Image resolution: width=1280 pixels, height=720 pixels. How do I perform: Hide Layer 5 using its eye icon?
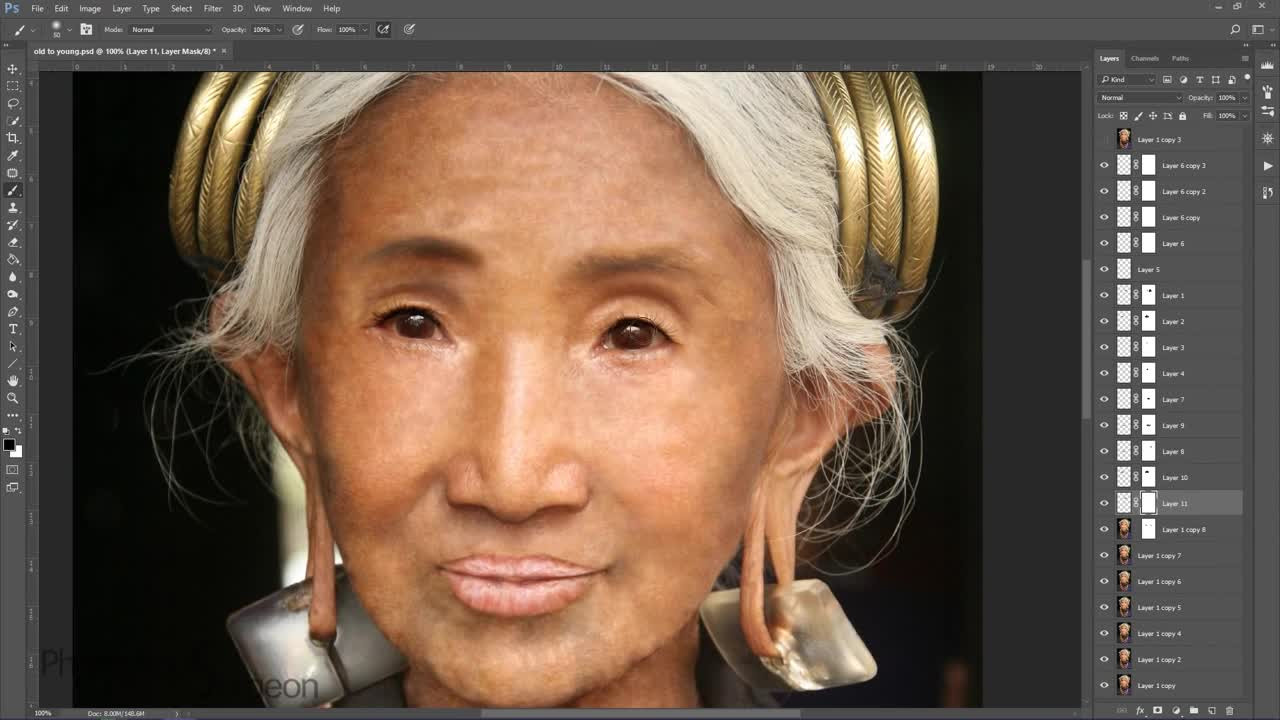click(1105, 270)
